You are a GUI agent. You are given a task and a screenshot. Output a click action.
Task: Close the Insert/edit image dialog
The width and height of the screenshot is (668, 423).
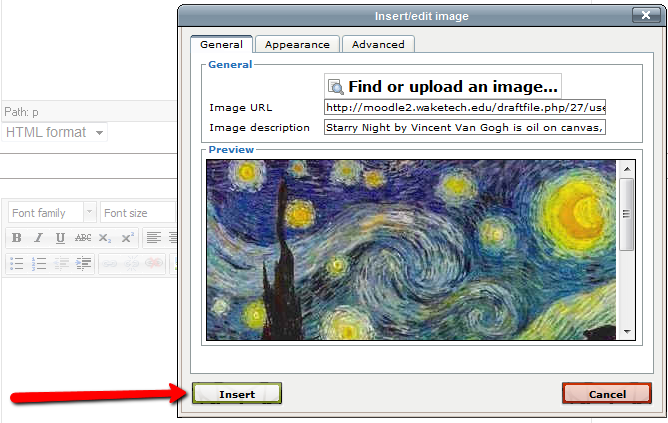point(646,15)
